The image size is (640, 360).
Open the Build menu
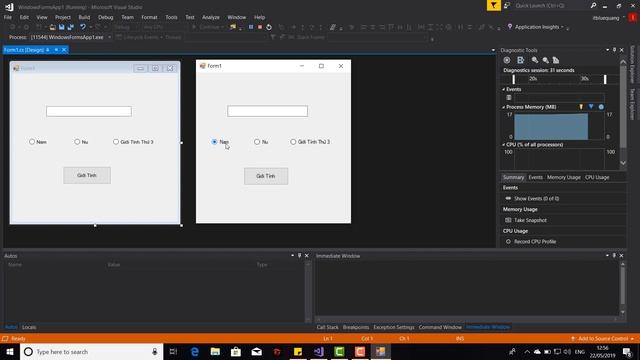click(84, 17)
